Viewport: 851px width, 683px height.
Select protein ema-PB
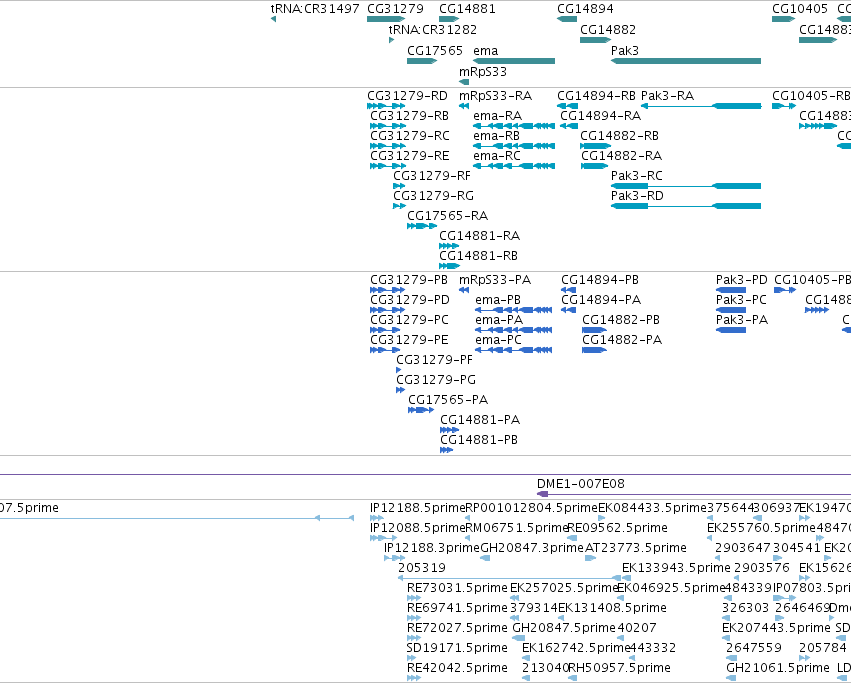tap(498, 300)
